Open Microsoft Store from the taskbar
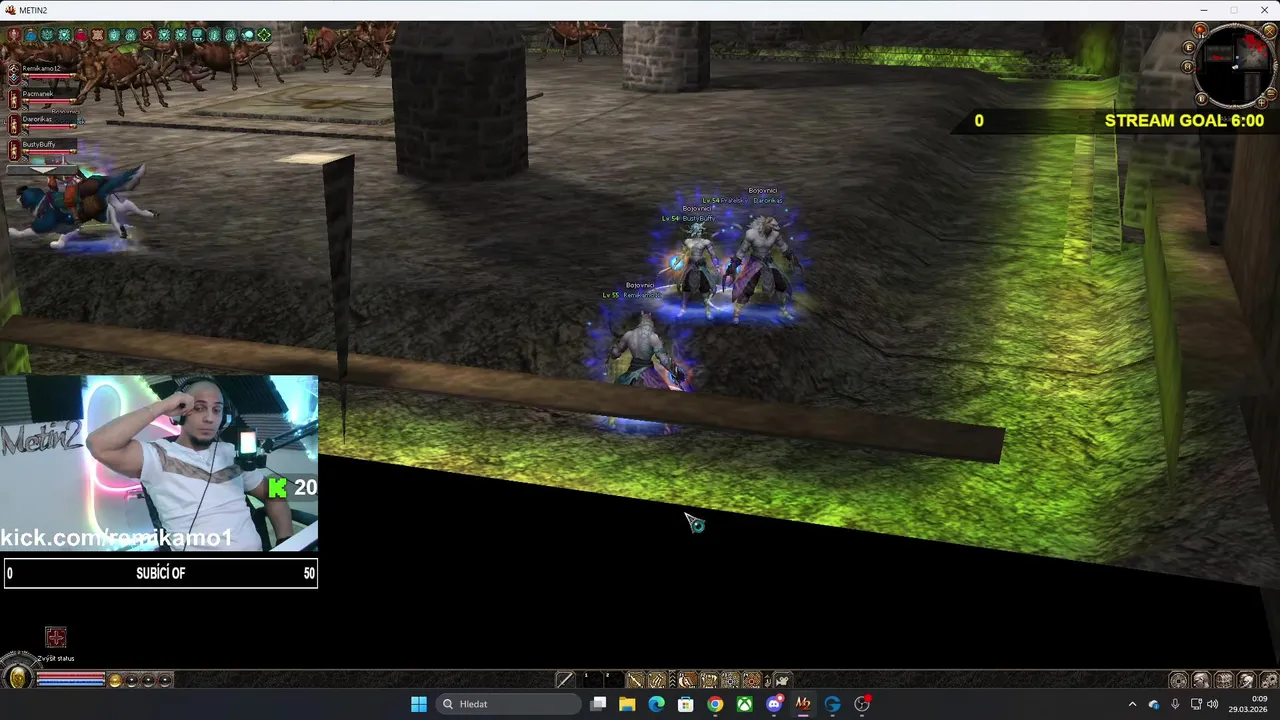 pyautogui.click(x=685, y=704)
